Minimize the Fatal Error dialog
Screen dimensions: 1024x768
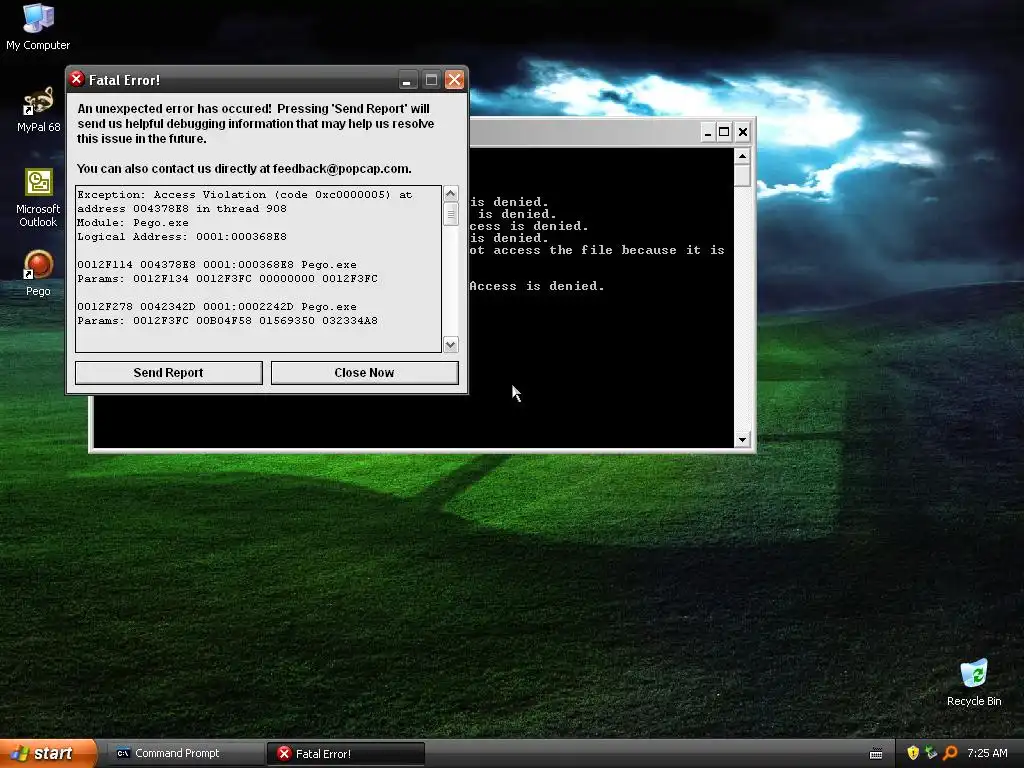coord(407,80)
